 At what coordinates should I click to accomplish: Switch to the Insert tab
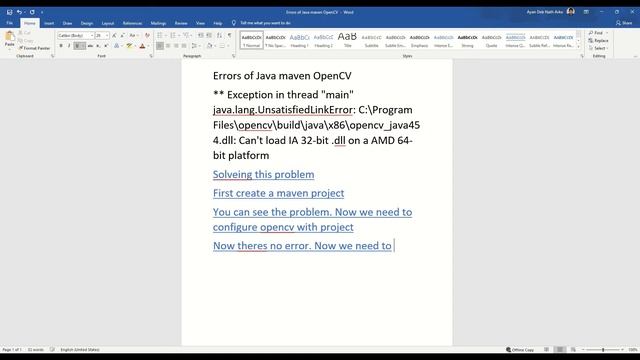(49, 23)
